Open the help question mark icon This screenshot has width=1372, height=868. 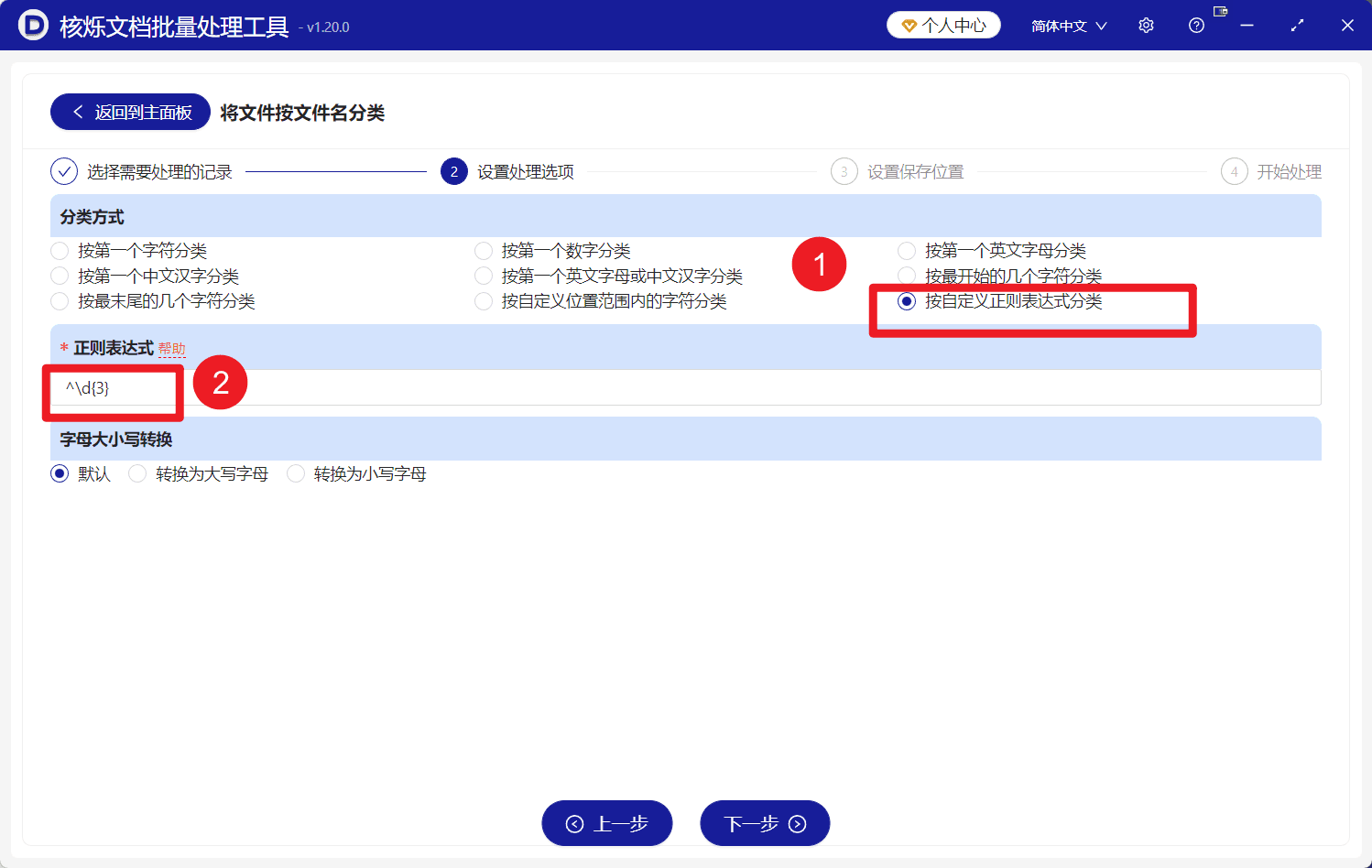[x=1196, y=25]
